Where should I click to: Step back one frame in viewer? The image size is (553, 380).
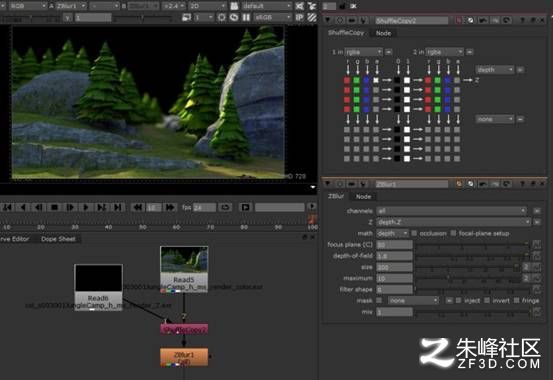(38, 207)
